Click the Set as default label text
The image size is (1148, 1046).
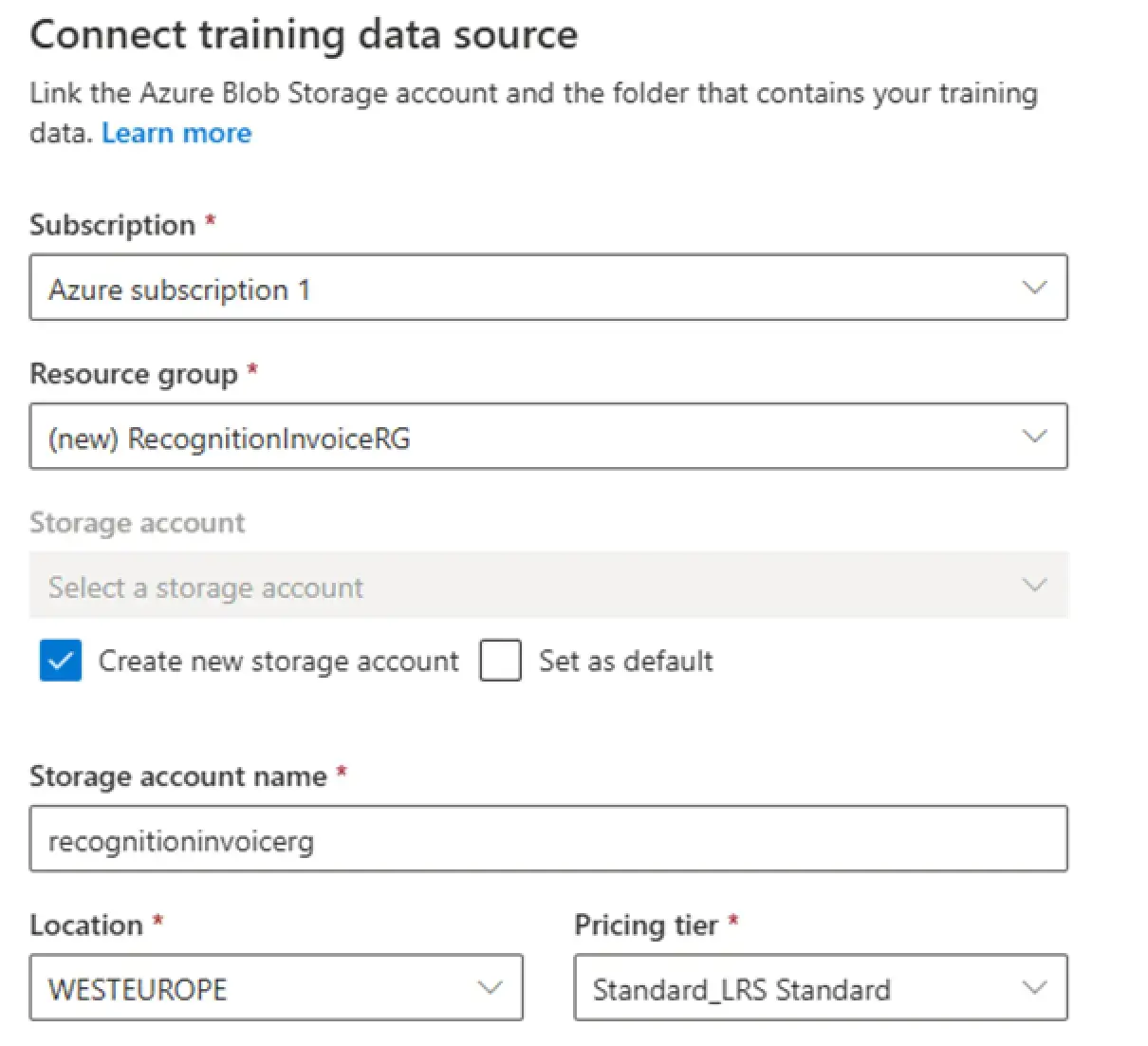[626, 661]
